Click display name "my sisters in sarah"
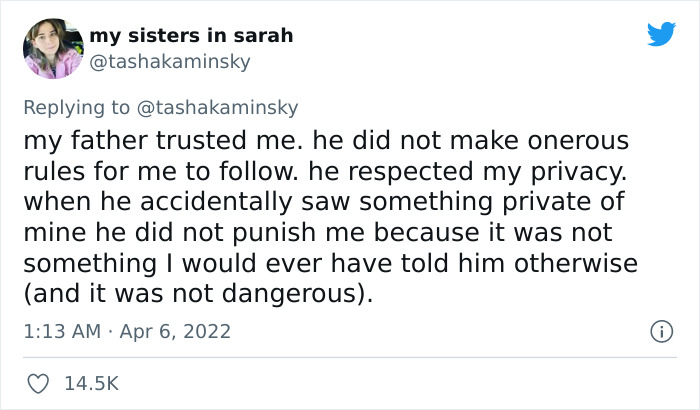The image size is (700, 410). point(191,36)
